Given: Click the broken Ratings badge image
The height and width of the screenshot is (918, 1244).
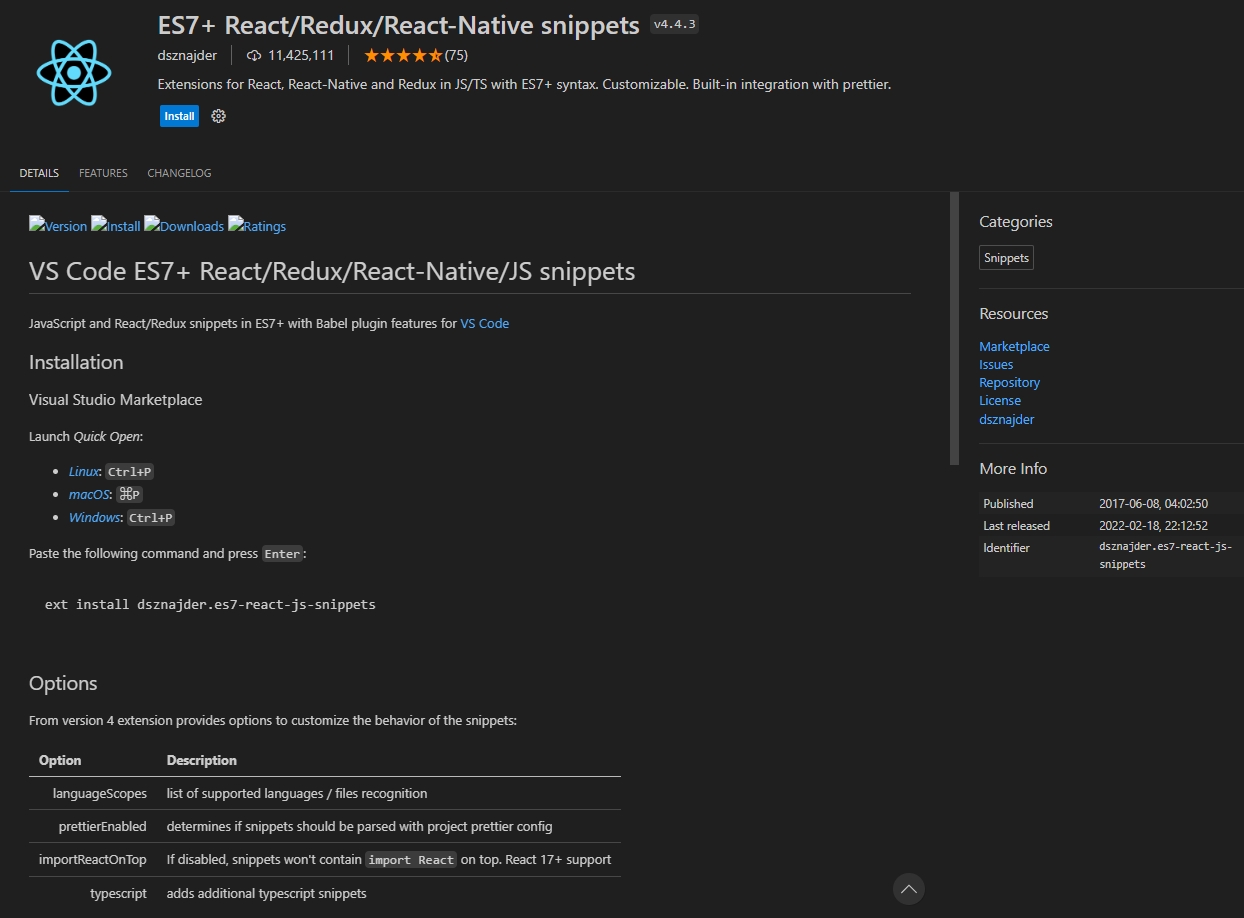Looking at the screenshot, I should click(x=257, y=226).
